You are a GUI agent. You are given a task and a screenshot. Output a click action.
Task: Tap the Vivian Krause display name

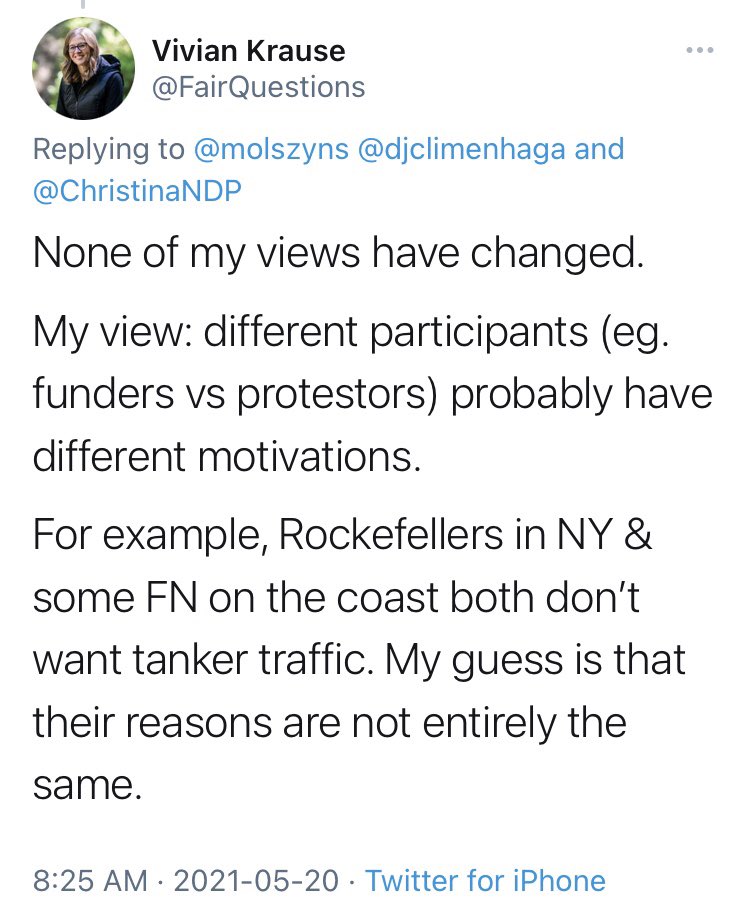tap(249, 50)
